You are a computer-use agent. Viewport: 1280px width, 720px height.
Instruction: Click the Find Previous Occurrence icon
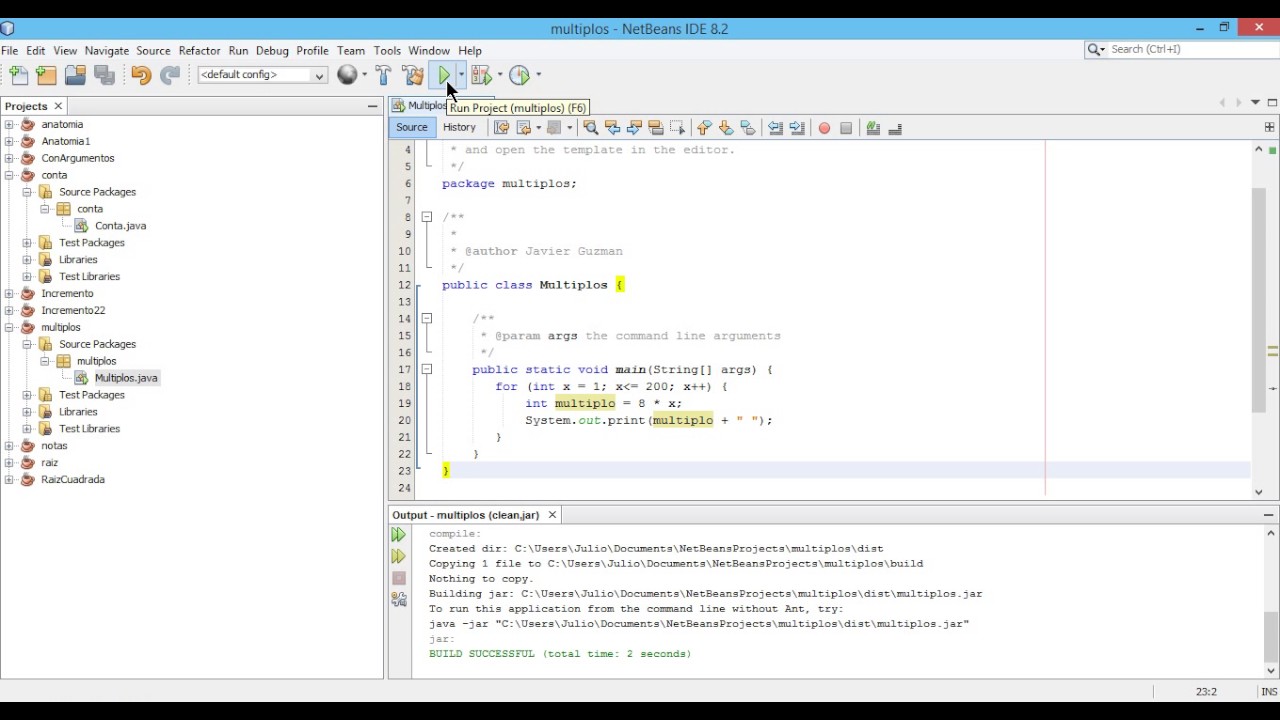pos(612,128)
